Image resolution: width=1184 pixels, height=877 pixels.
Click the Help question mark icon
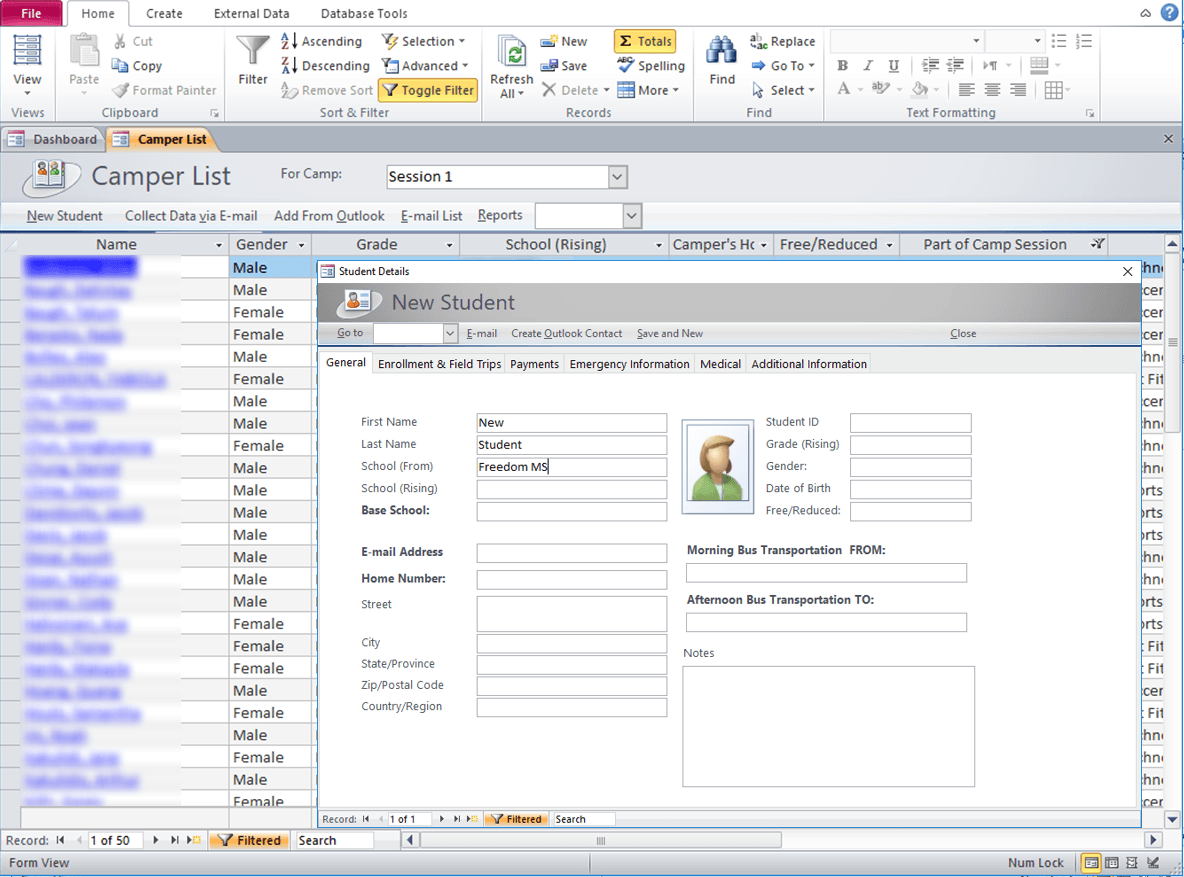click(1169, 13)
